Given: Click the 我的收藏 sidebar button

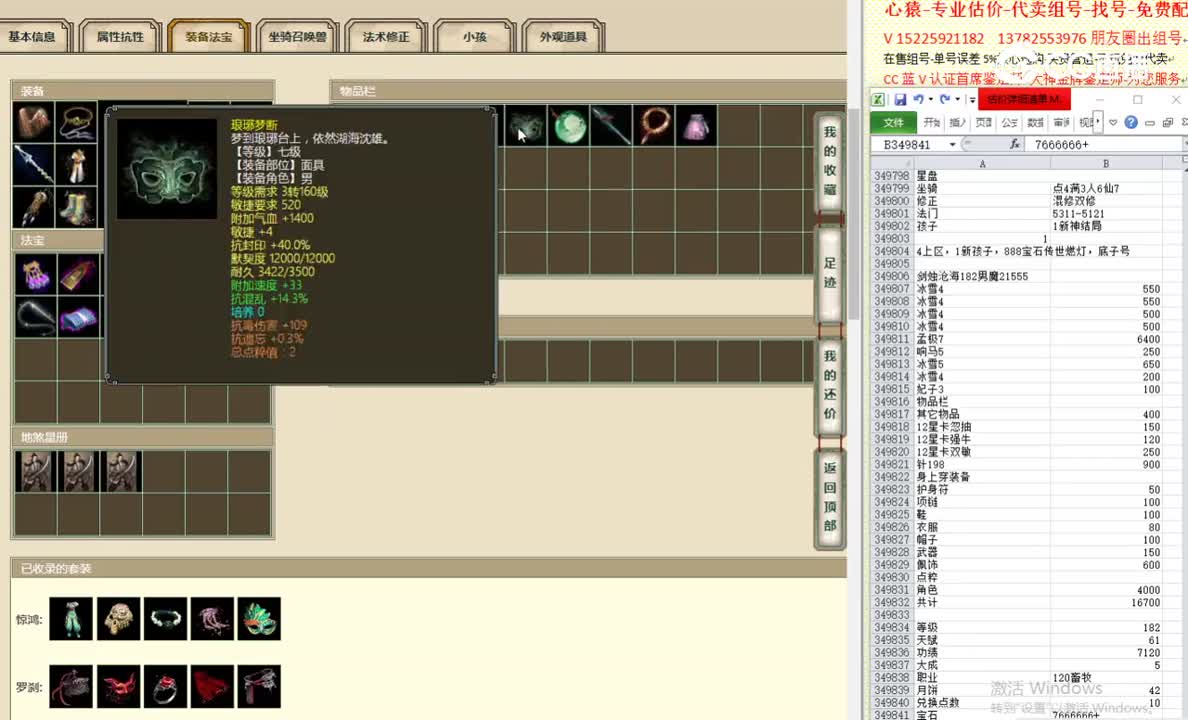Looking at the screenshot, I should (829, 160).
